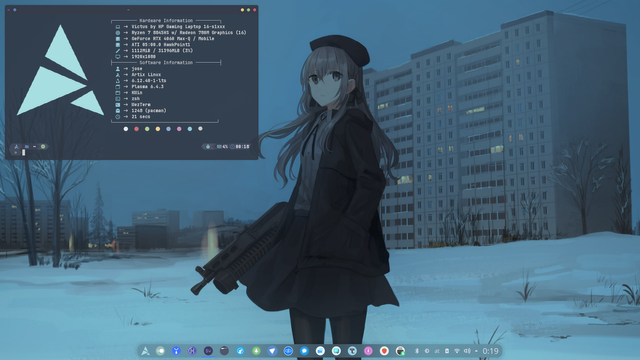The height and width of the screenshot is (360, 640).
Task: Launch the purple H icon in dock
Action: 192,351
